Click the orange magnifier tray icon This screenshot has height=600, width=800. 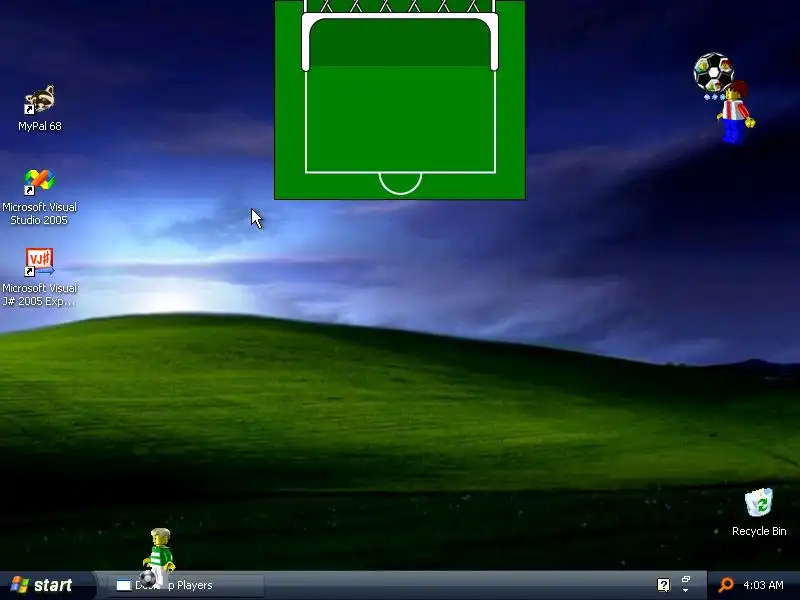tap(725, 585)
